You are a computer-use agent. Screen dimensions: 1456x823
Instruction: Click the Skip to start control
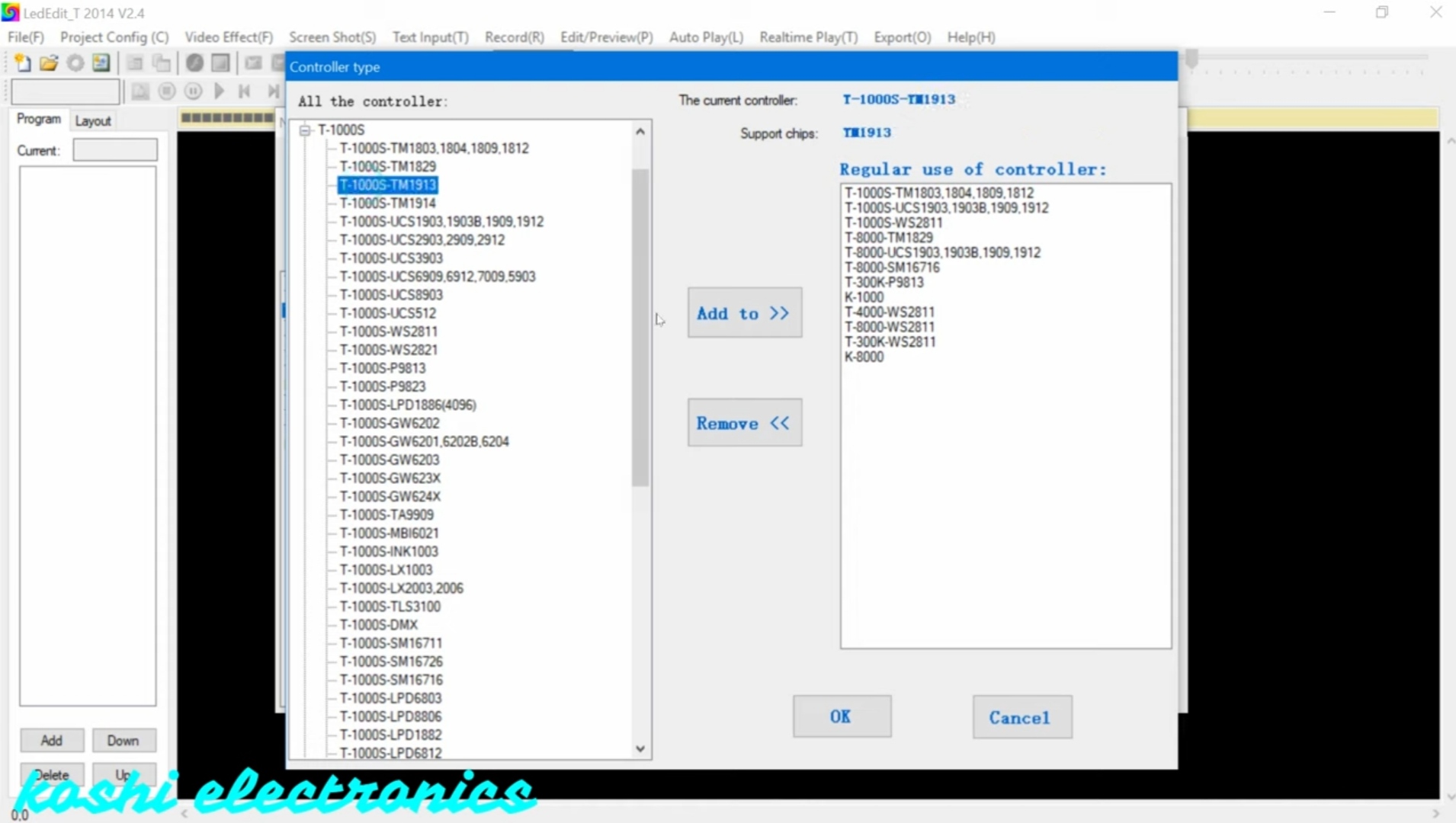point(245,91)
